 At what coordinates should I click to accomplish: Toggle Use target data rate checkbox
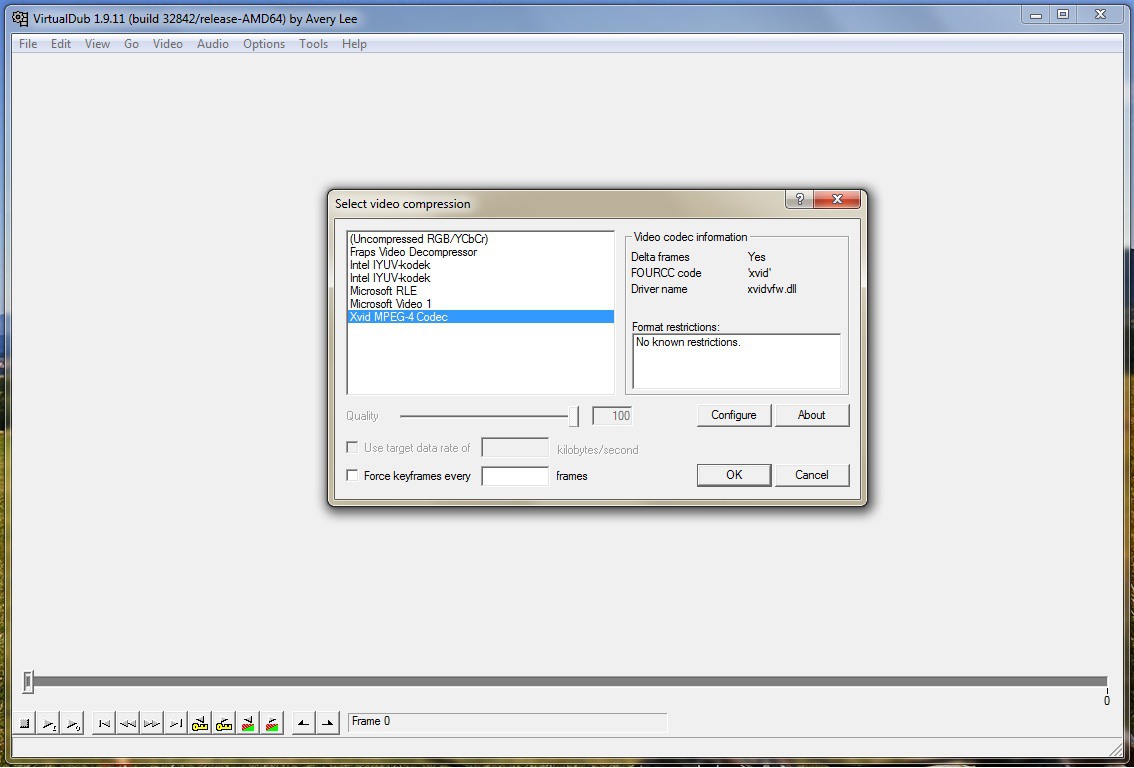click(352, 448)
